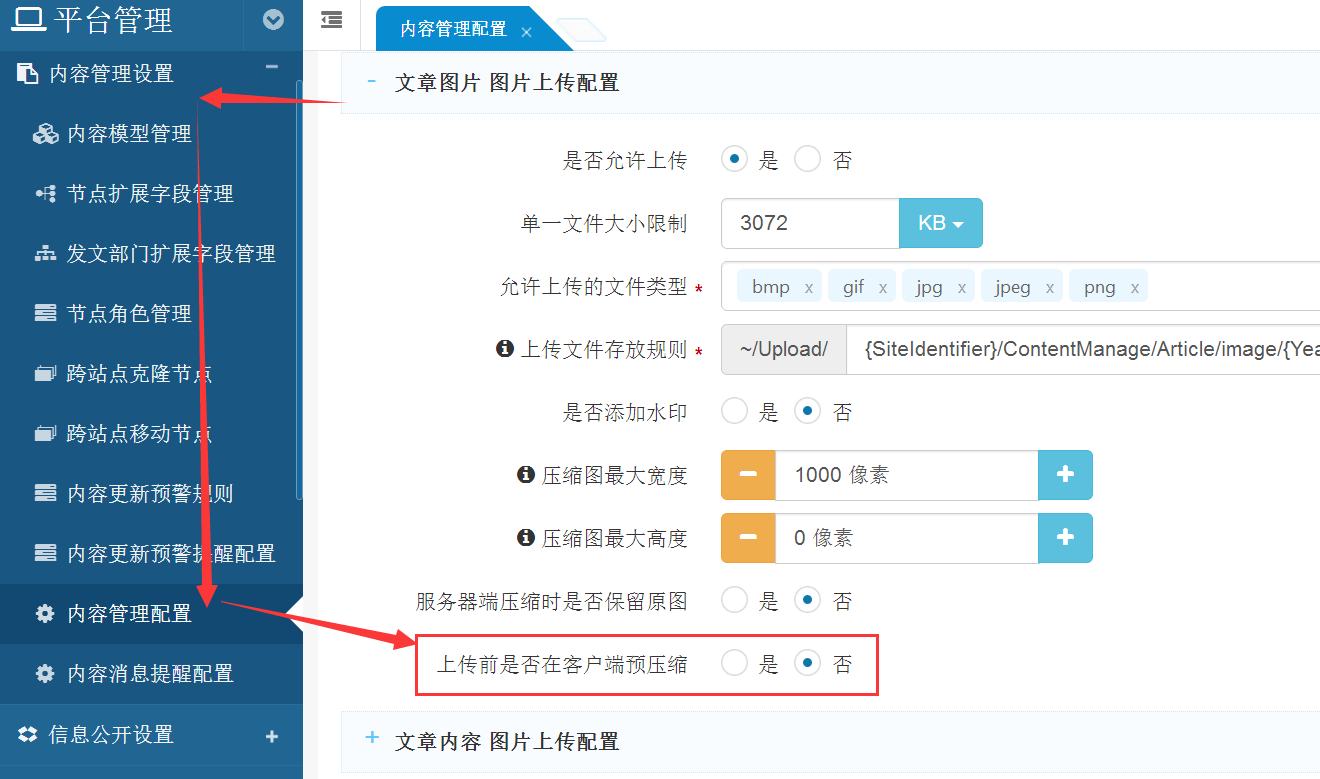Decrease 压缩图最大高度 with the minus button
The height and width of the screenshot is (779, 1320).
tap(748, 538)
